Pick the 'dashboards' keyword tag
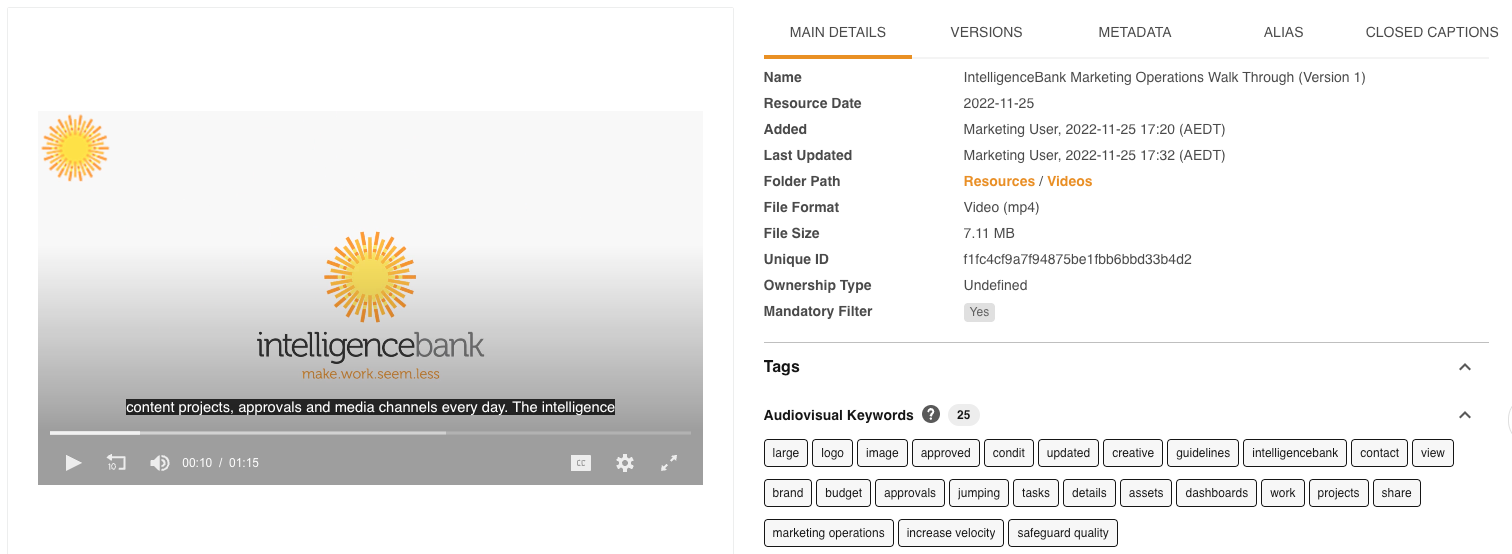The image size is (1512, 554). (1217, 493)
